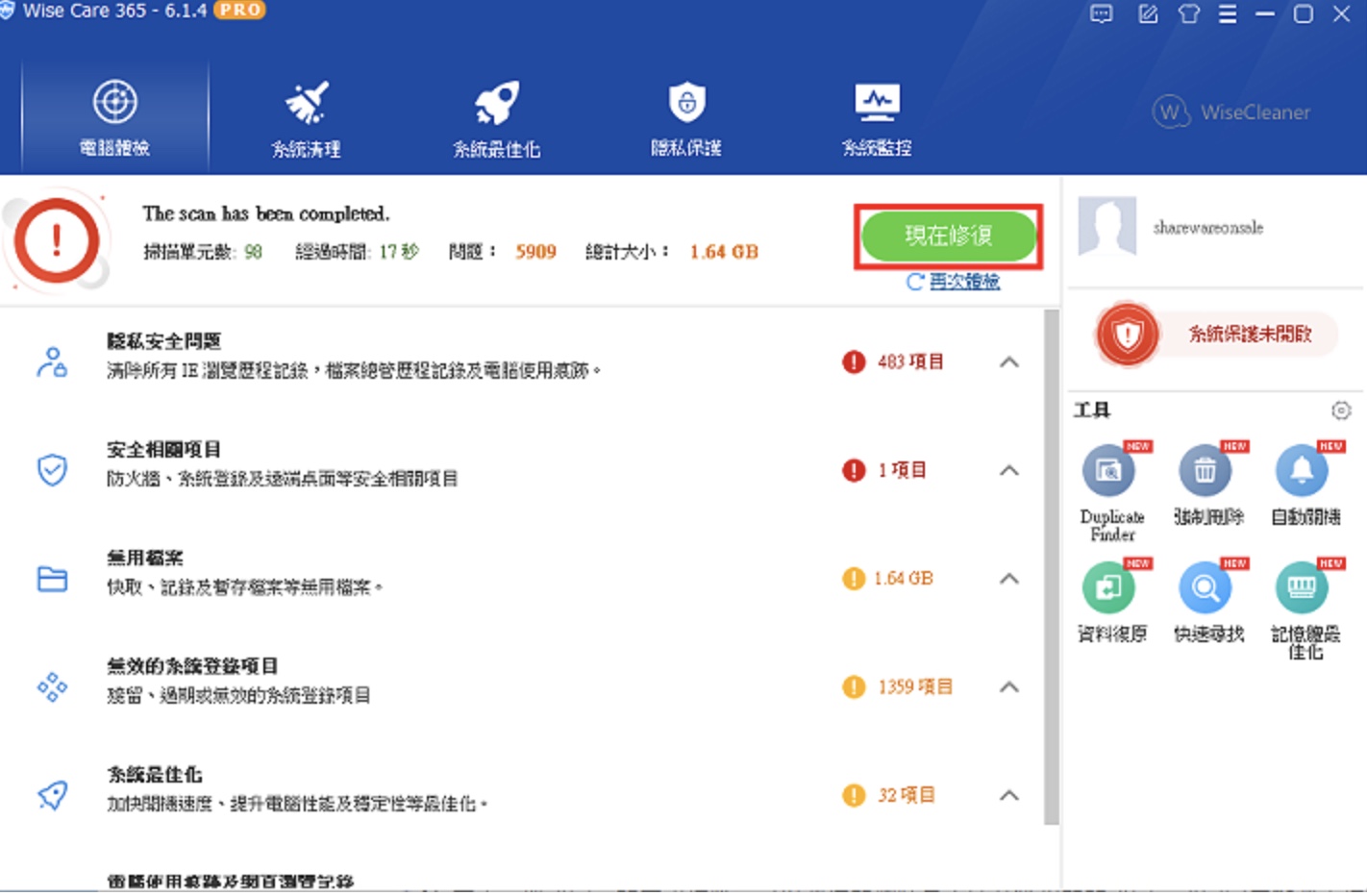
Task: Collapse the security related items (安全相關項目) row
Action: [1008, 470]
